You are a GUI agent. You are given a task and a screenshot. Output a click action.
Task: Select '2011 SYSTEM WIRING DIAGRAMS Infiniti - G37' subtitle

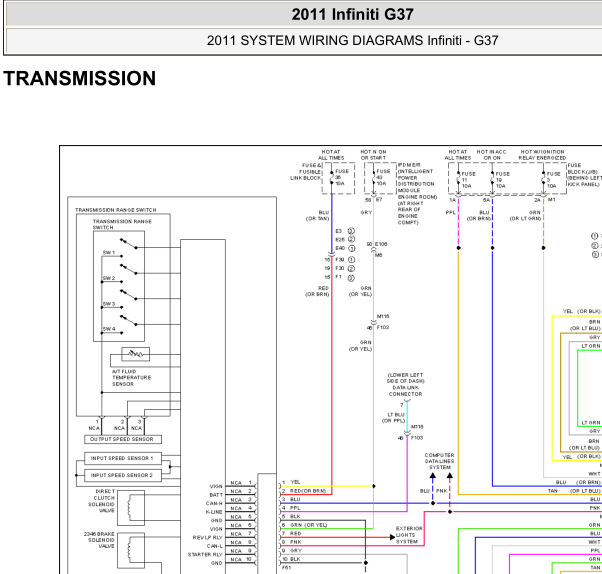pyautogui.click(x=352, y=40)
